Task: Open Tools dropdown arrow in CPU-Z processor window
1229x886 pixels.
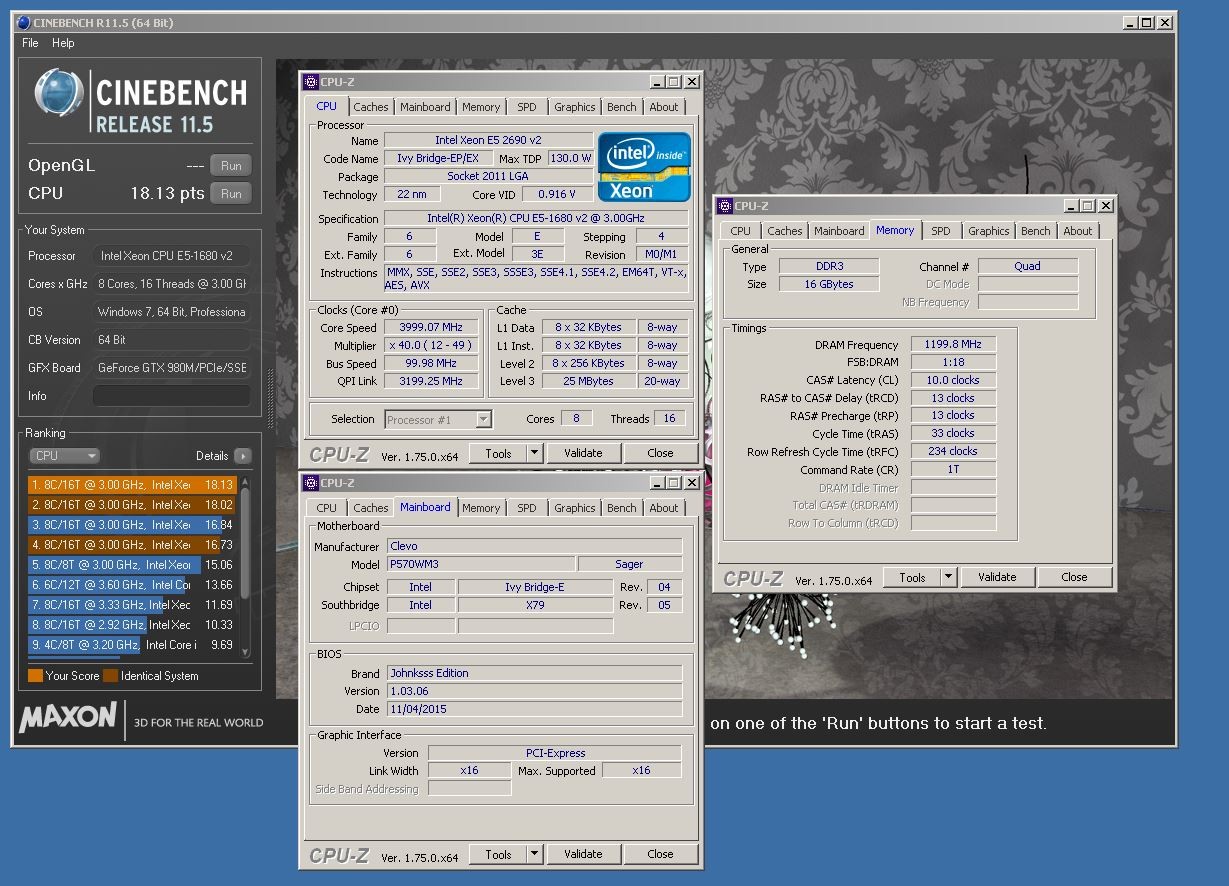Action: click(x=535, y=453)
